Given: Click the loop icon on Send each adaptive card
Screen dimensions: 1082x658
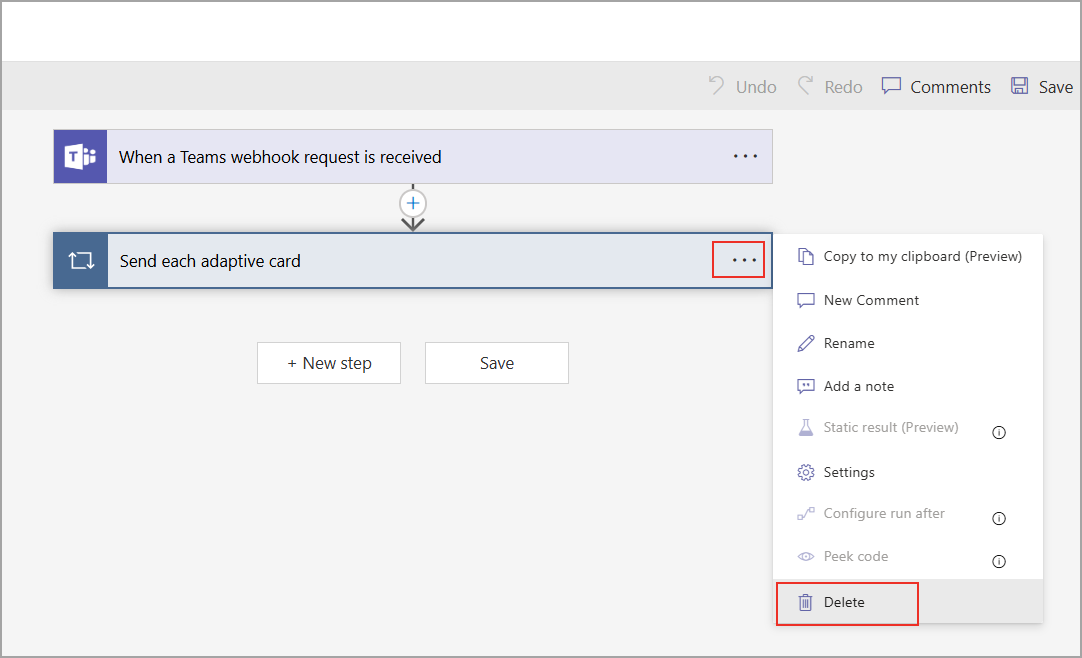Looking at the screenshot, I should coord(80,261).
